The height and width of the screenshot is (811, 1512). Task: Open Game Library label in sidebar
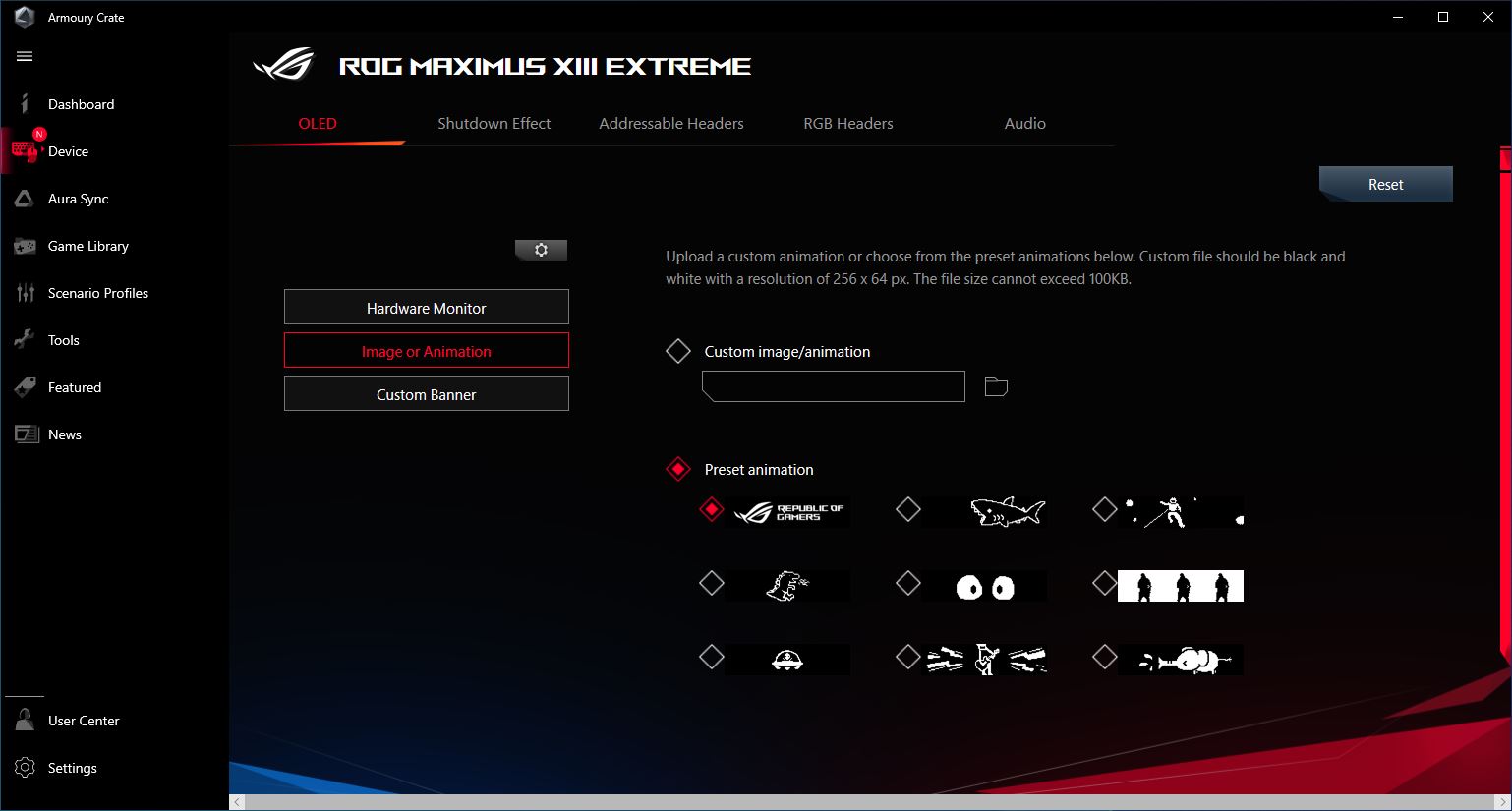tap(88, 246)
